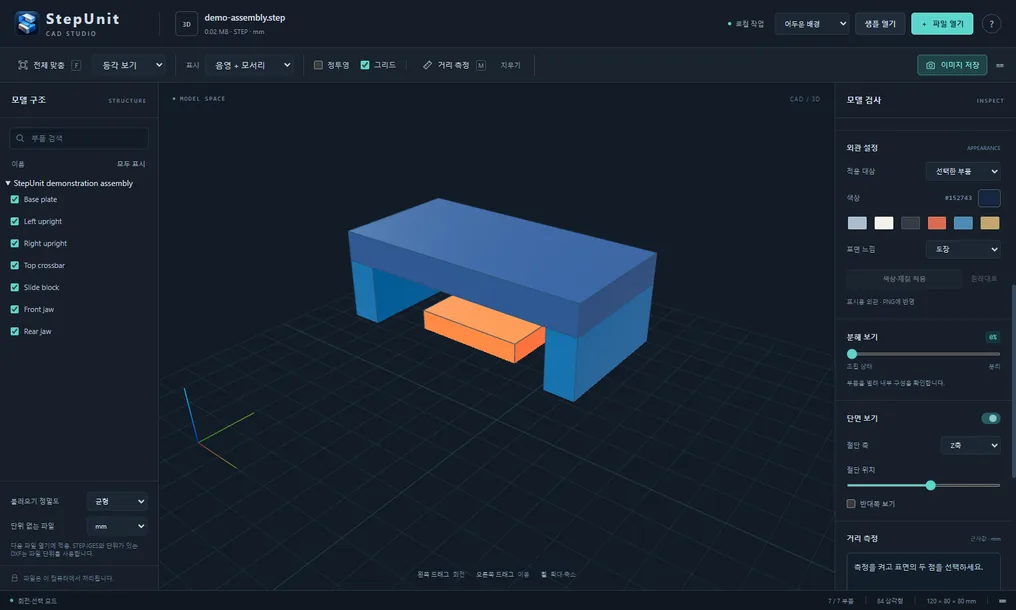
Task: Toggle Base plate visibility checkbox
Action: point(15,200)
